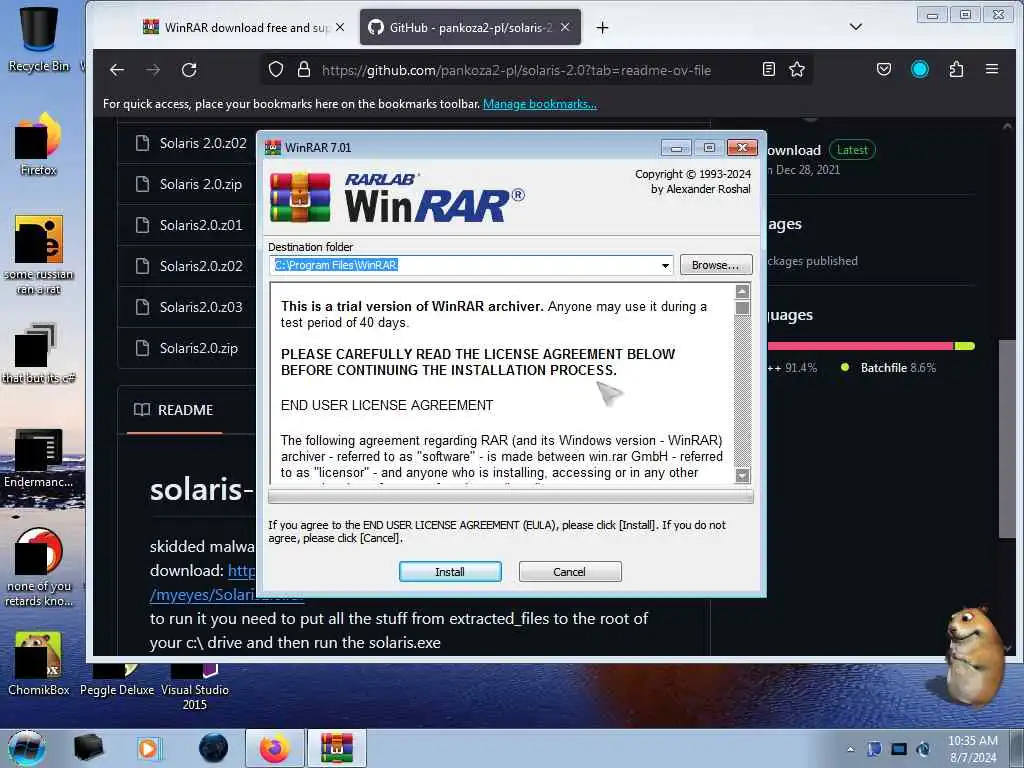
Task: Open the Pocket save icon
Action: click(x=884, y=69)
